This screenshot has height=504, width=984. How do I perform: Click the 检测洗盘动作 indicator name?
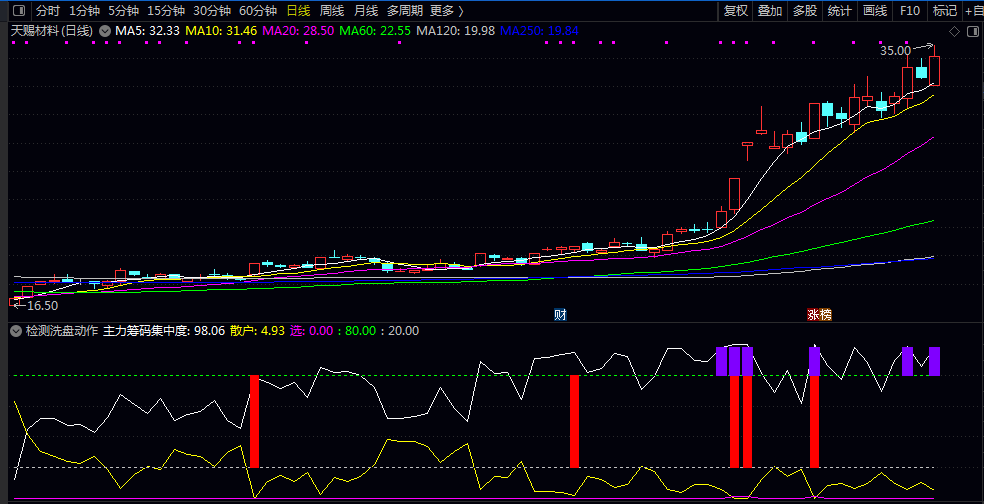(62, 331)
